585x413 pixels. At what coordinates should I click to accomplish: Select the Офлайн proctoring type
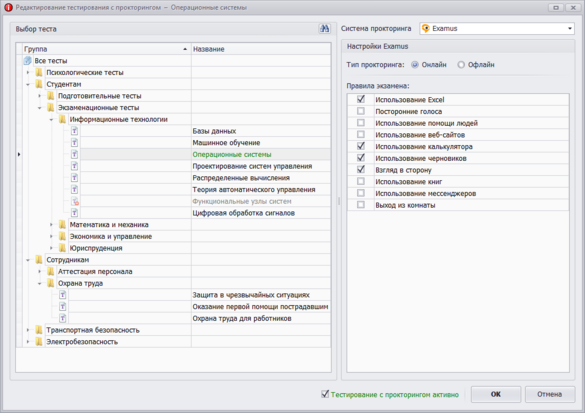pyautogui.click(x=461, y=65)
